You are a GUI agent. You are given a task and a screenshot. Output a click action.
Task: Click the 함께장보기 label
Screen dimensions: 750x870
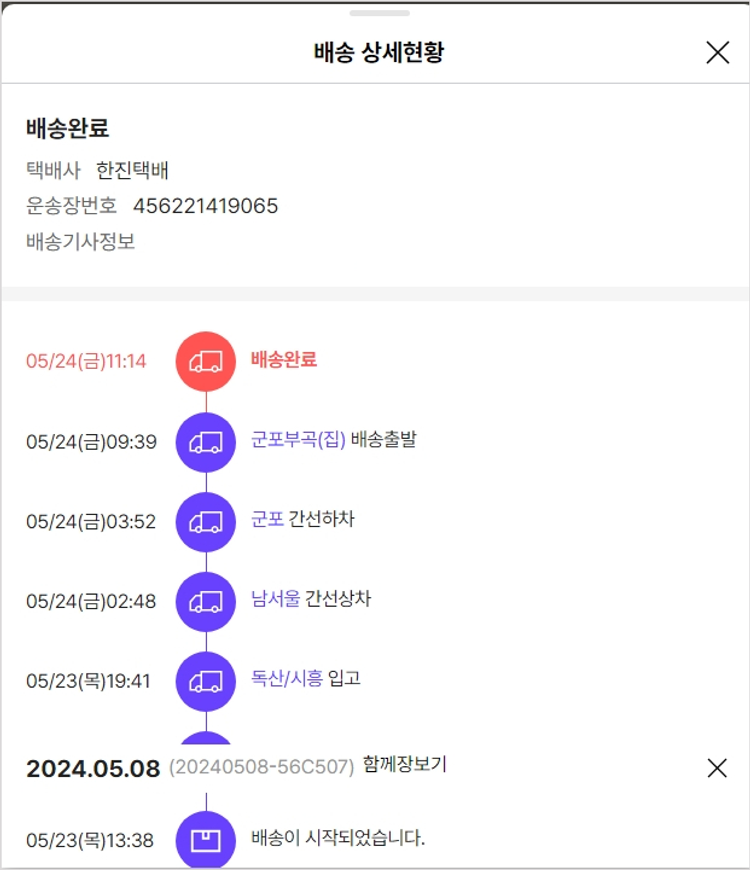click(x=405, y=766)
